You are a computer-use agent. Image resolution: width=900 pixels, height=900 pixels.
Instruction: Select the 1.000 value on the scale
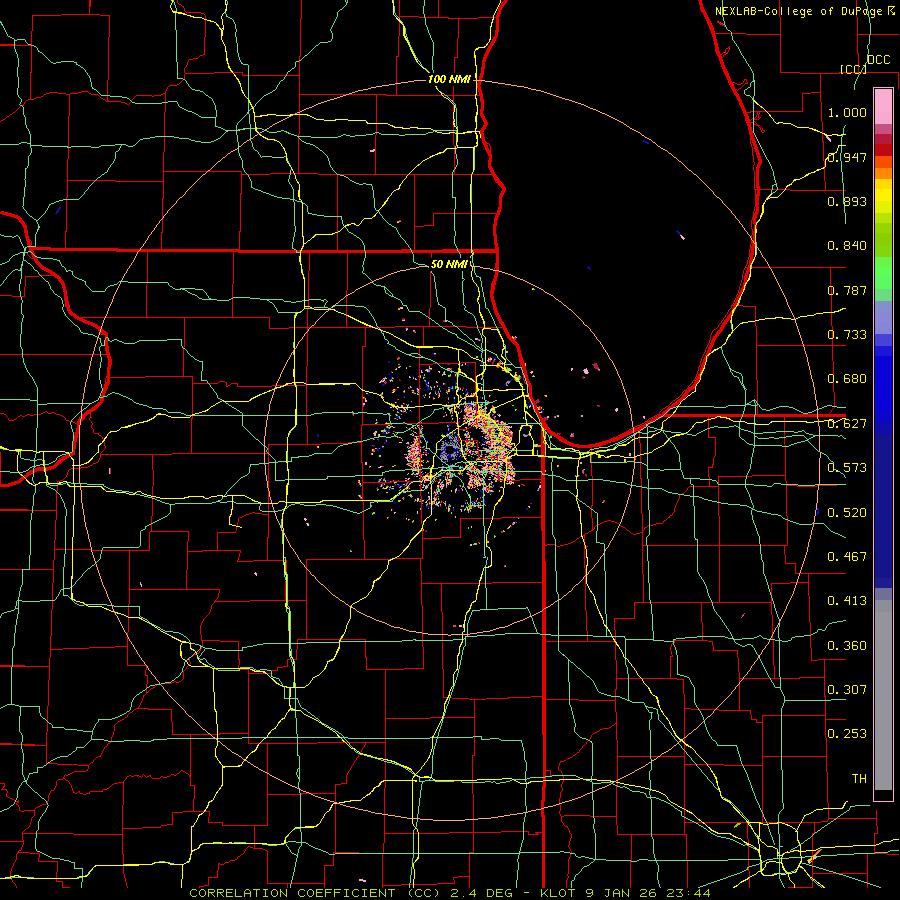click(847, 112)
